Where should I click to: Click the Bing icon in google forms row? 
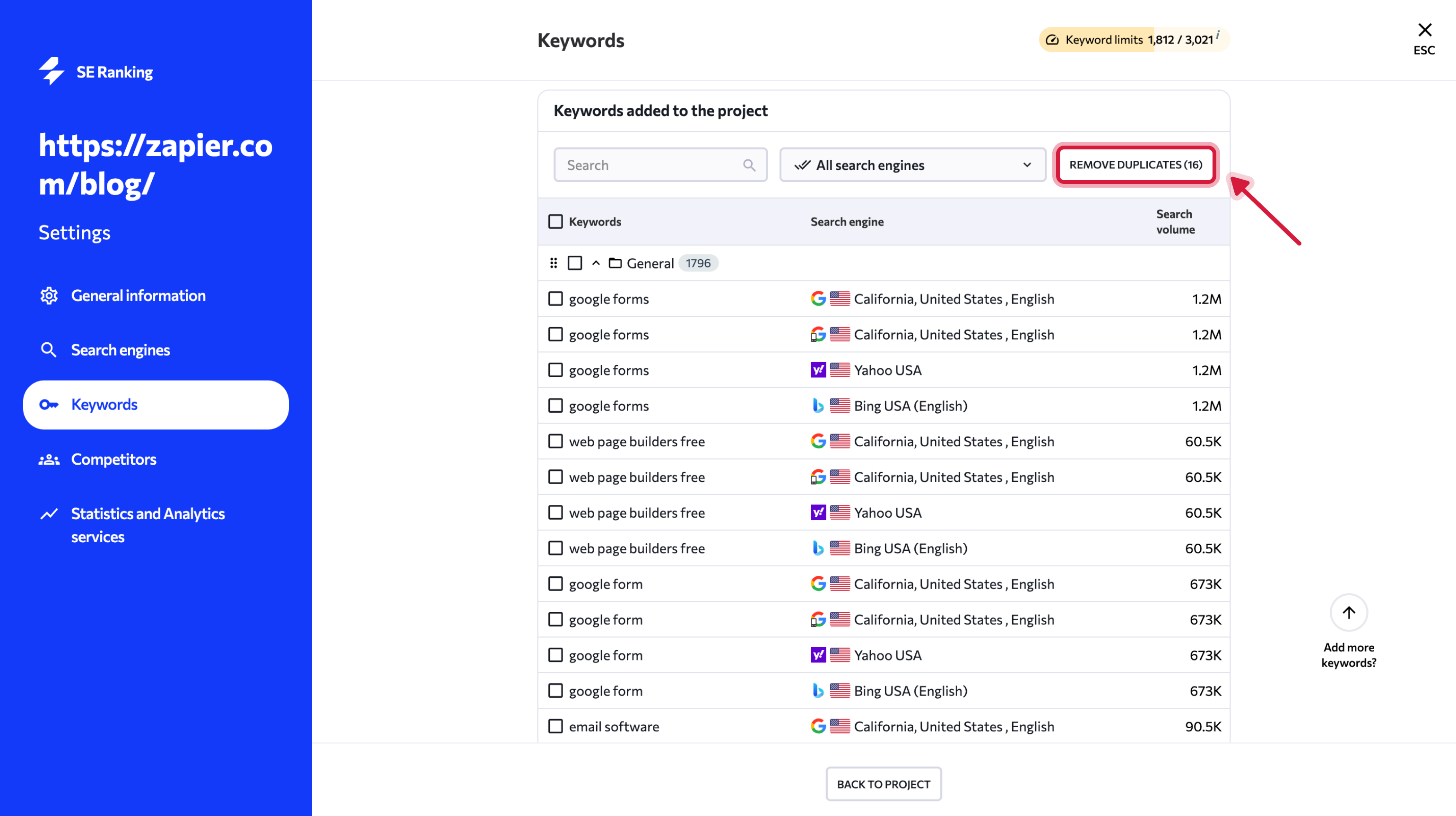tap(818, 405)
